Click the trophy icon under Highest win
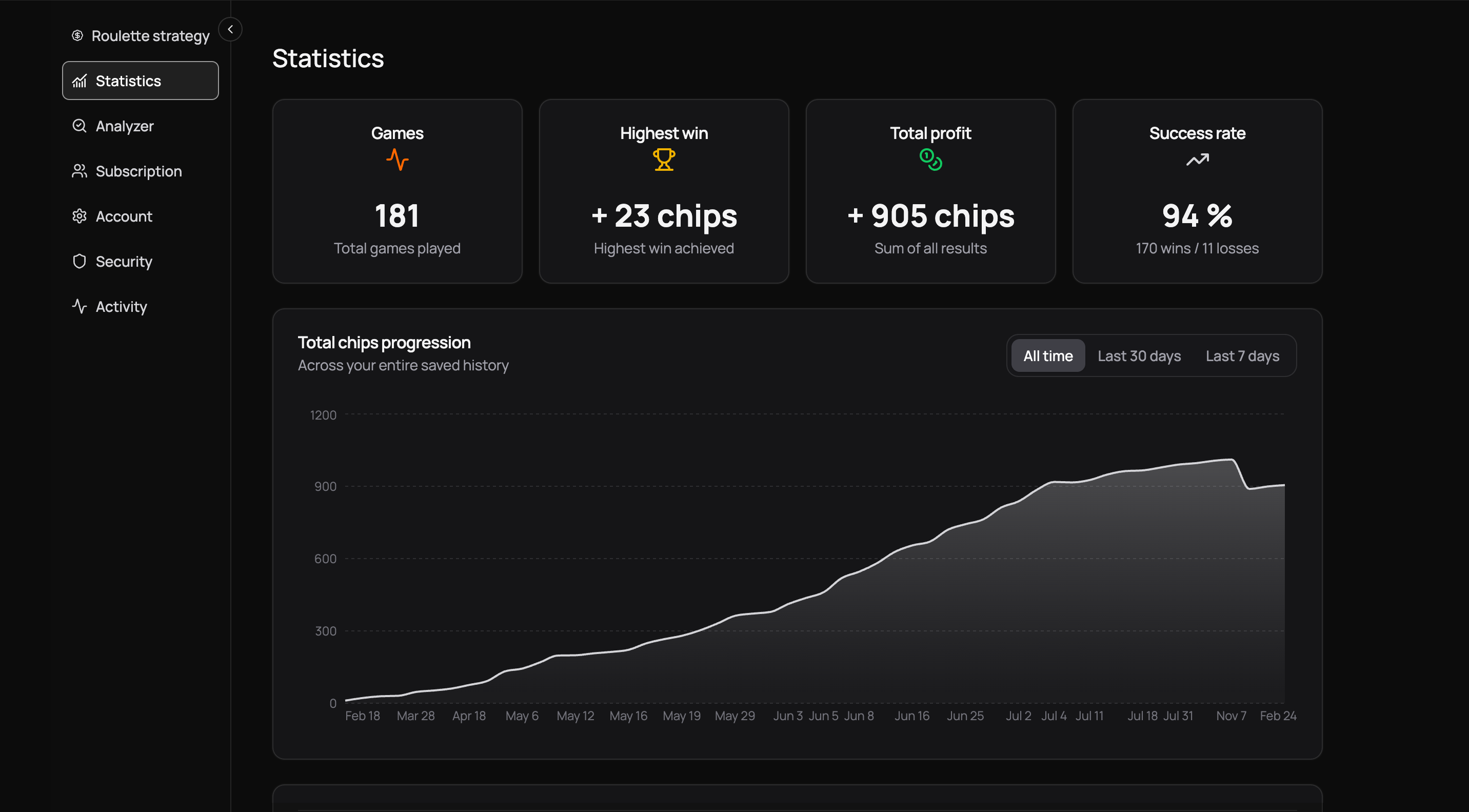This screenshot has width=1469, height=812. [664, 160]
